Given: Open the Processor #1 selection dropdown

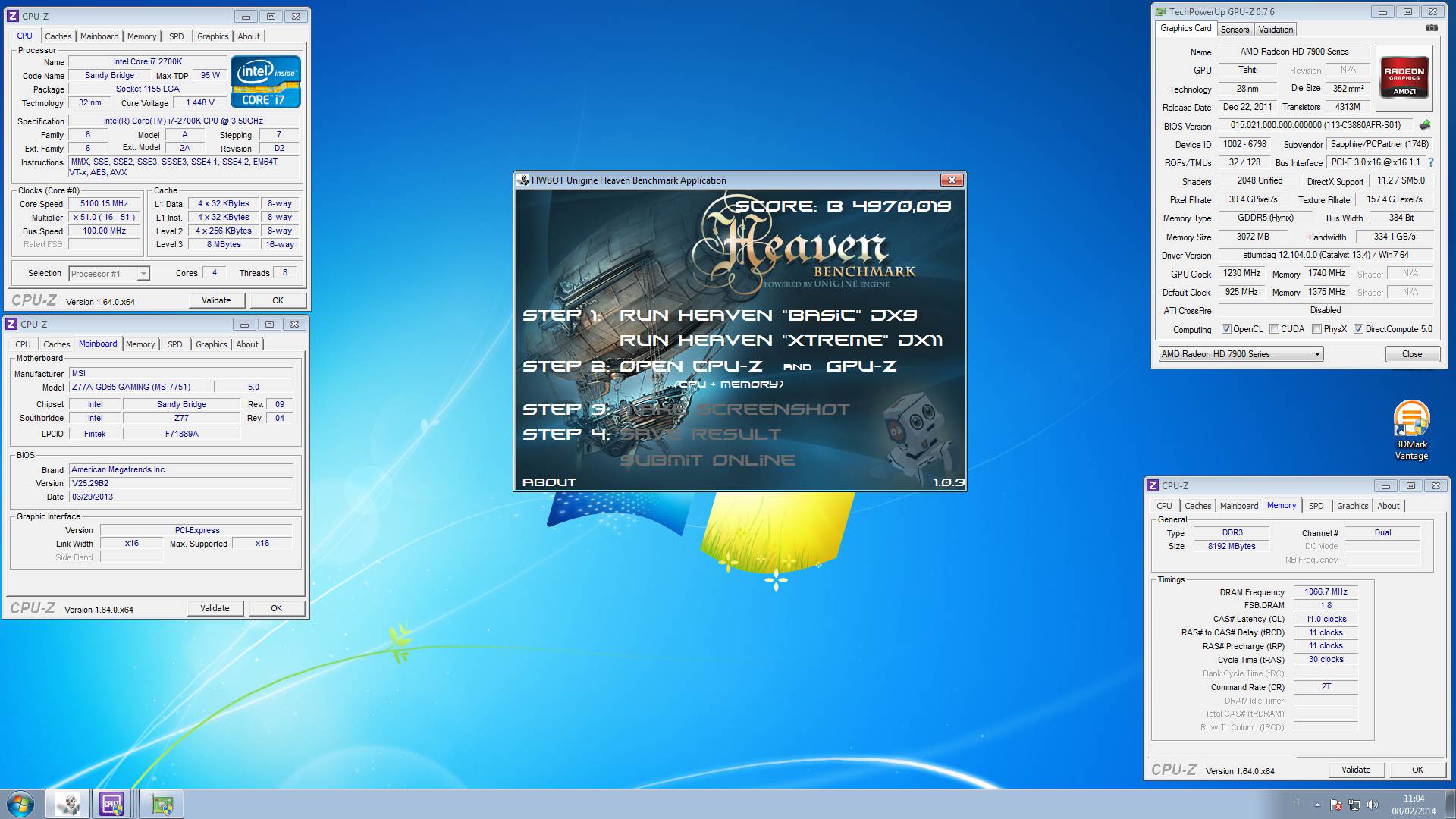Looking at the screenshot, I should [109, 273].
